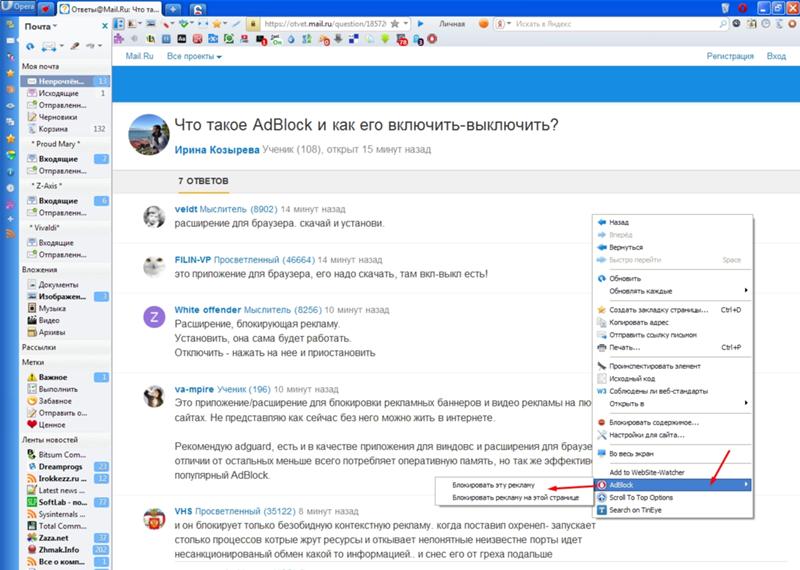This screenshot has width=800, height=570.
Task: Select the Важное label
Action: pyautogui.click(x=65, y=377)
